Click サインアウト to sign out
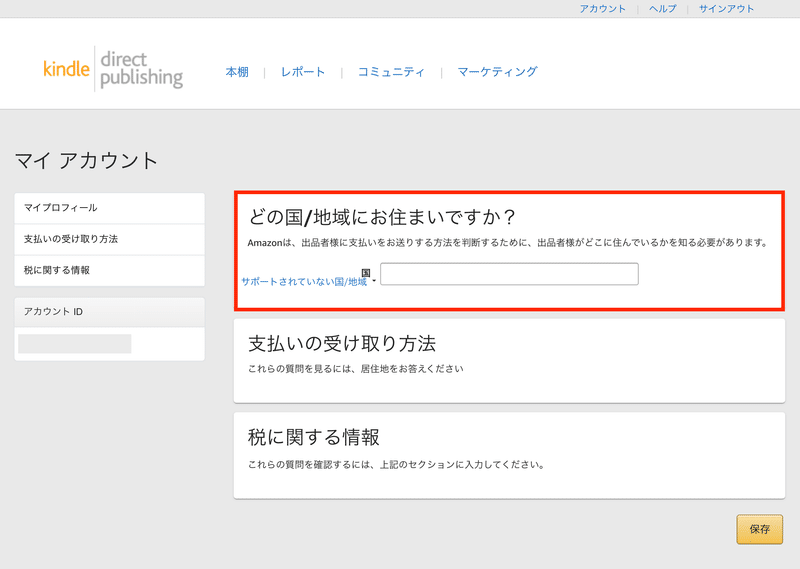Viewport: 800px width, 569px height. 726,9
